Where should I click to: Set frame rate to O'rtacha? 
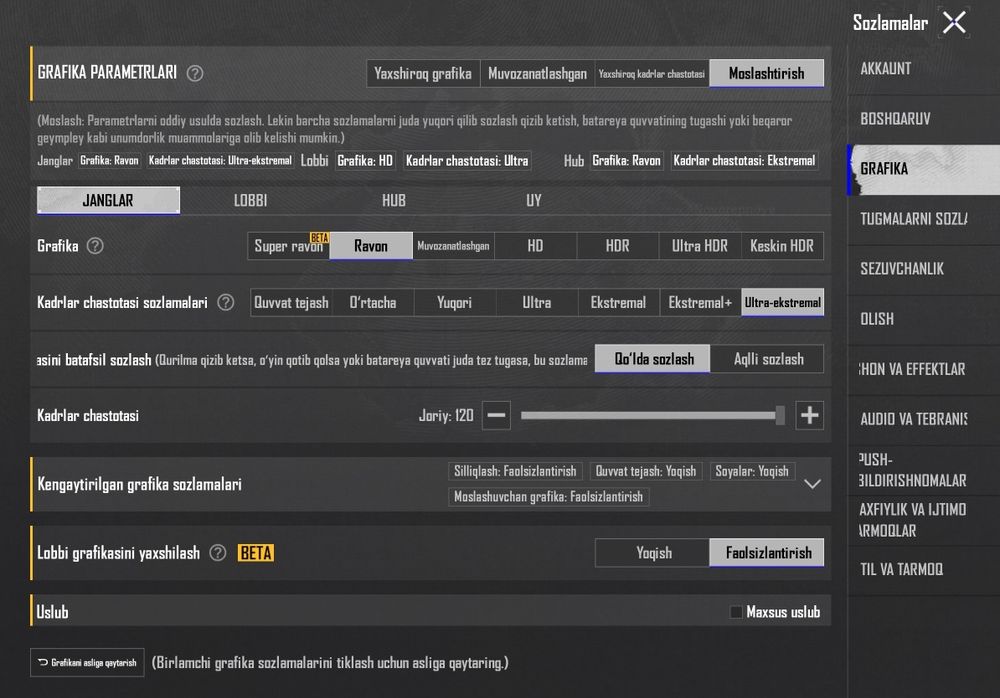point(373,302)
